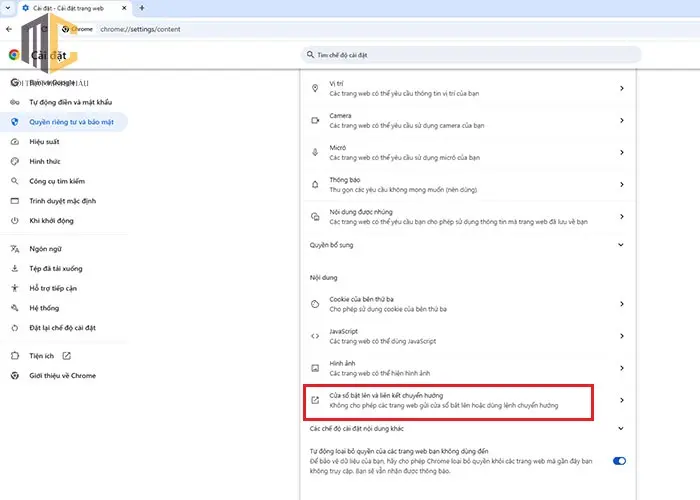Screen dimensions: 700x500
Task: Open Tự động điền và mật khẩu section
Action: point(64,102)
